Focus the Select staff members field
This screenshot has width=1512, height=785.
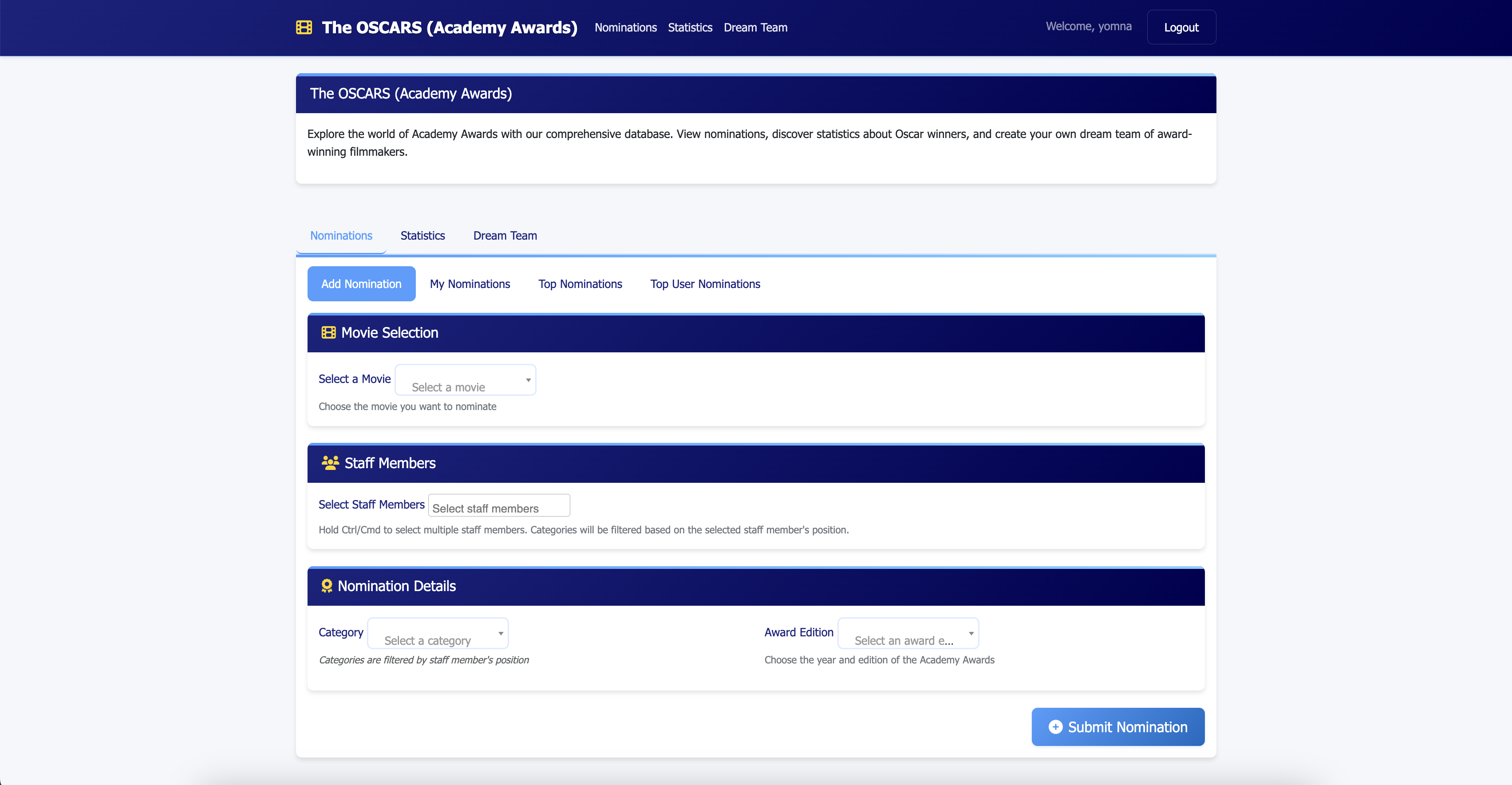500,506
